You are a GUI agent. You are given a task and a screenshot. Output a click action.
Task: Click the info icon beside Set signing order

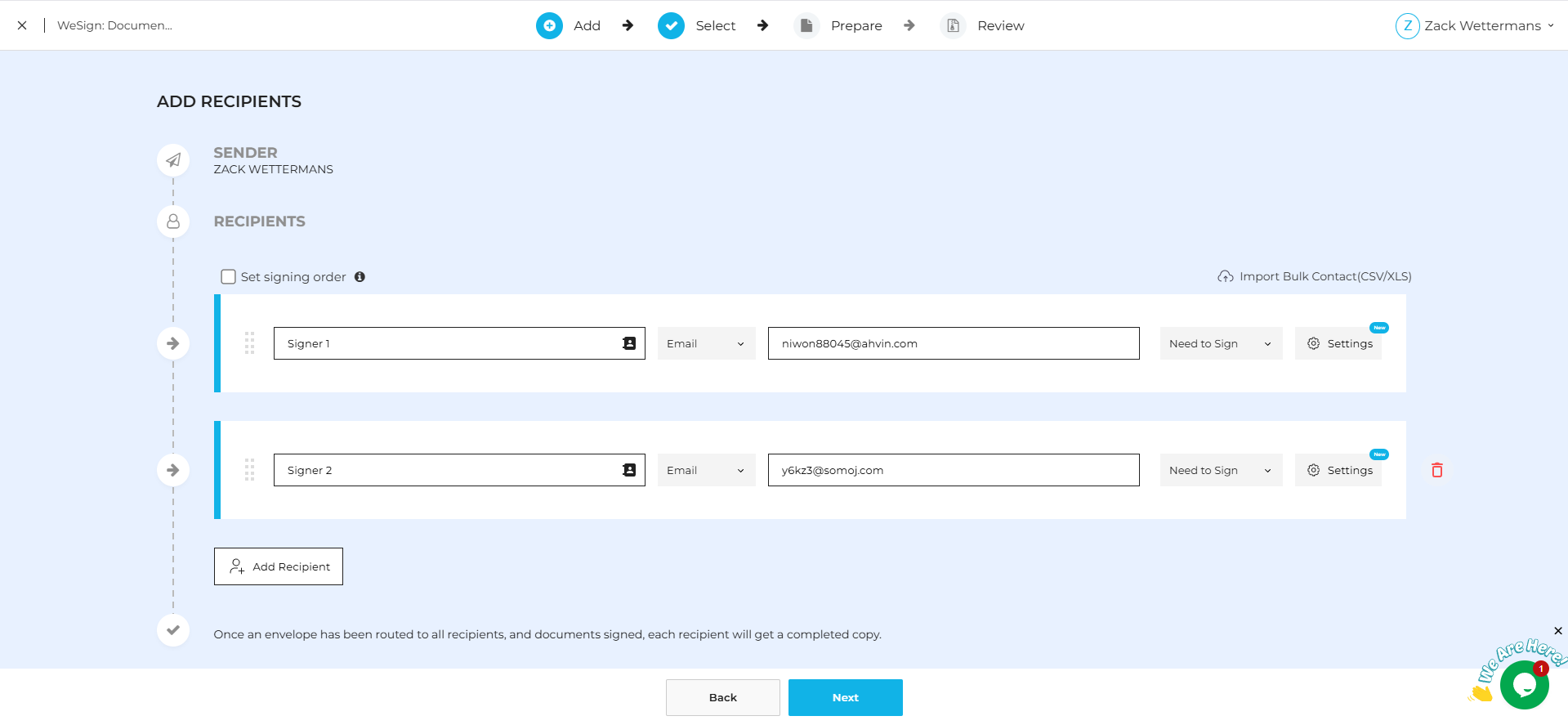tap(360, 277)
